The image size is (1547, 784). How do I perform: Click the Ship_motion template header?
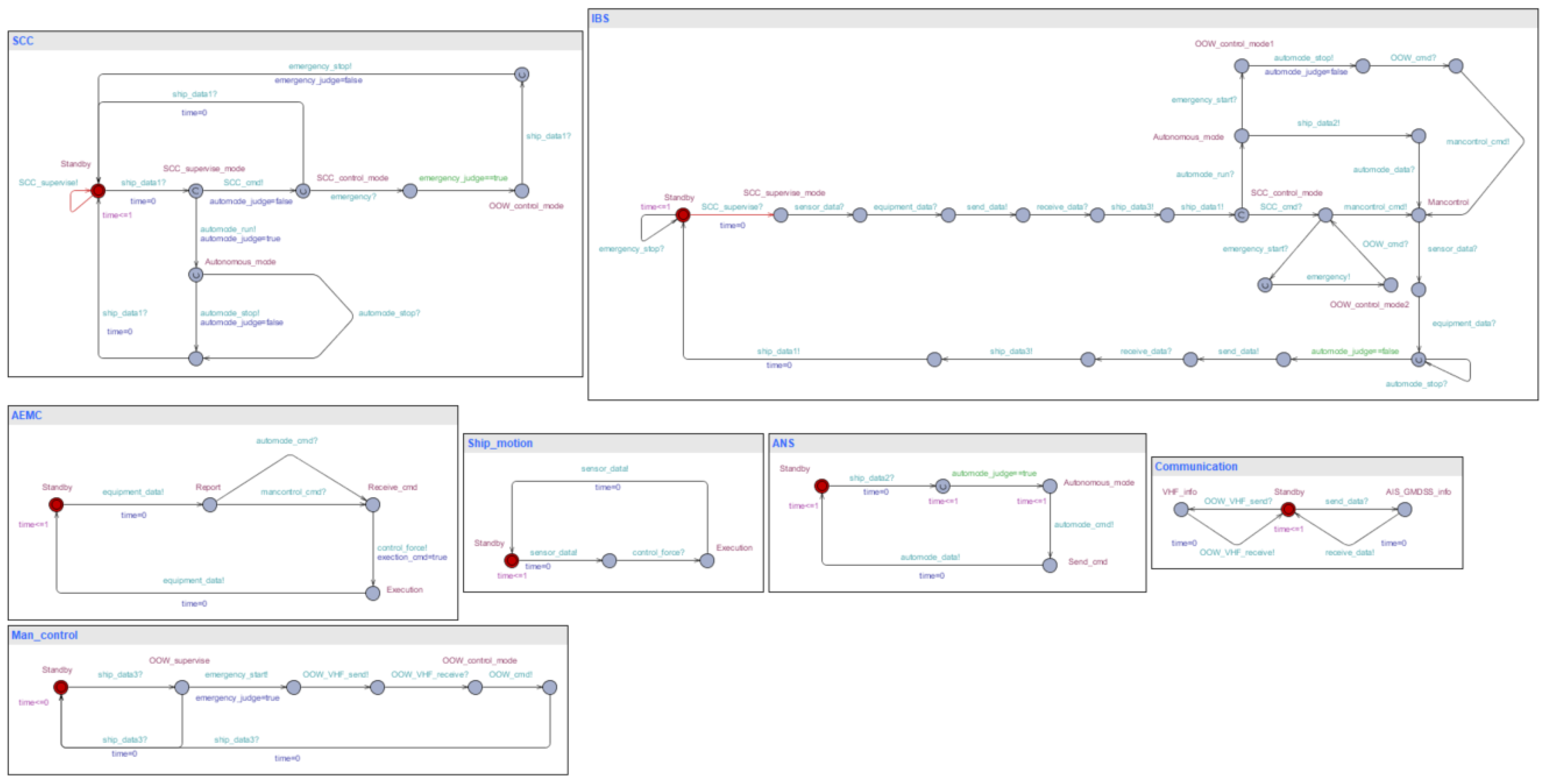coord(500,443)
